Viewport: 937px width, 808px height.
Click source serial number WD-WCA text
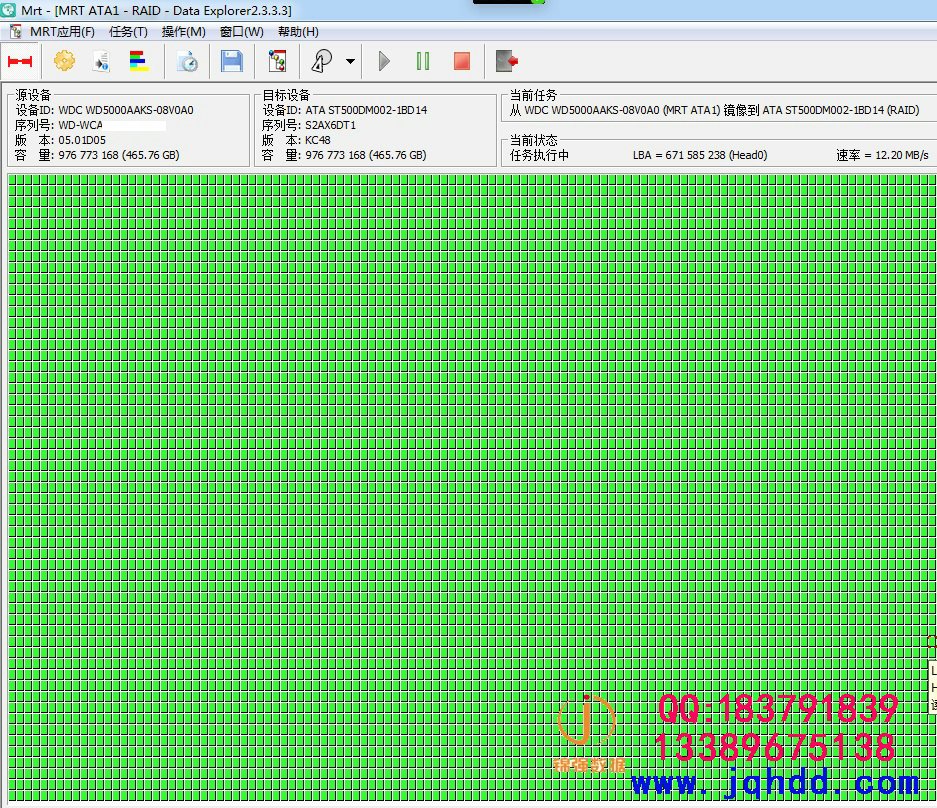[80, 125]
